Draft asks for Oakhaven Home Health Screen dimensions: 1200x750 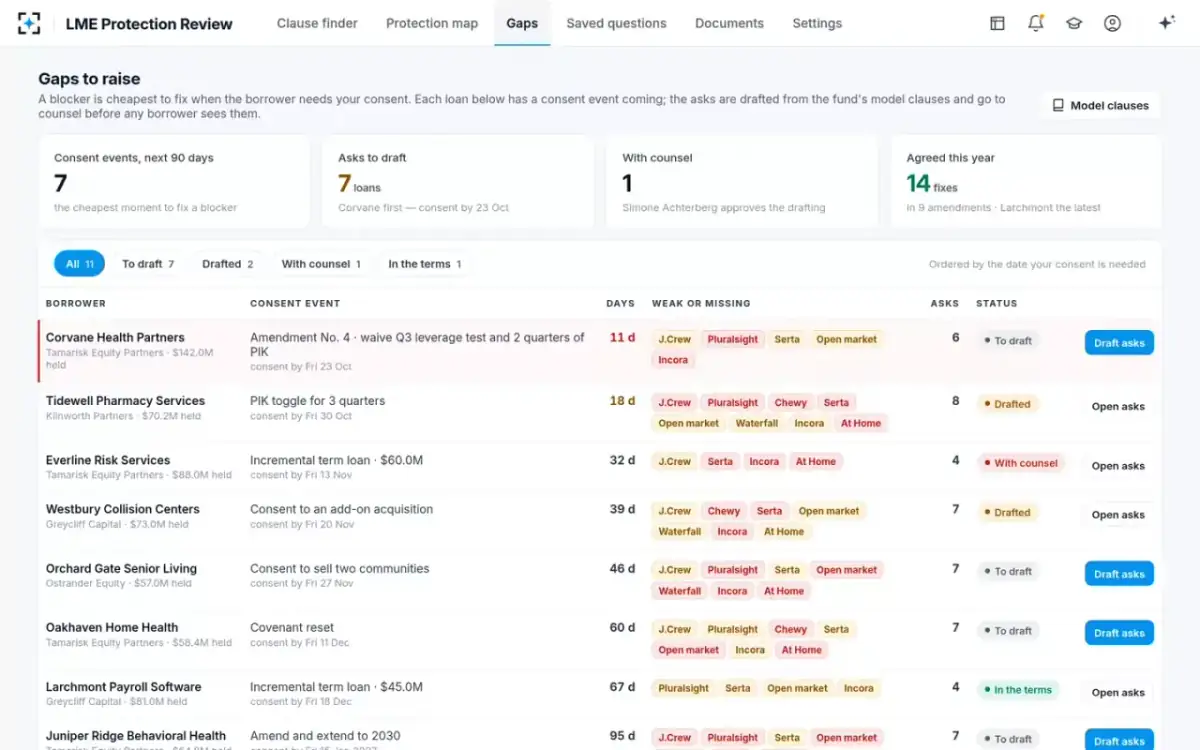(x=1119, y=633)
